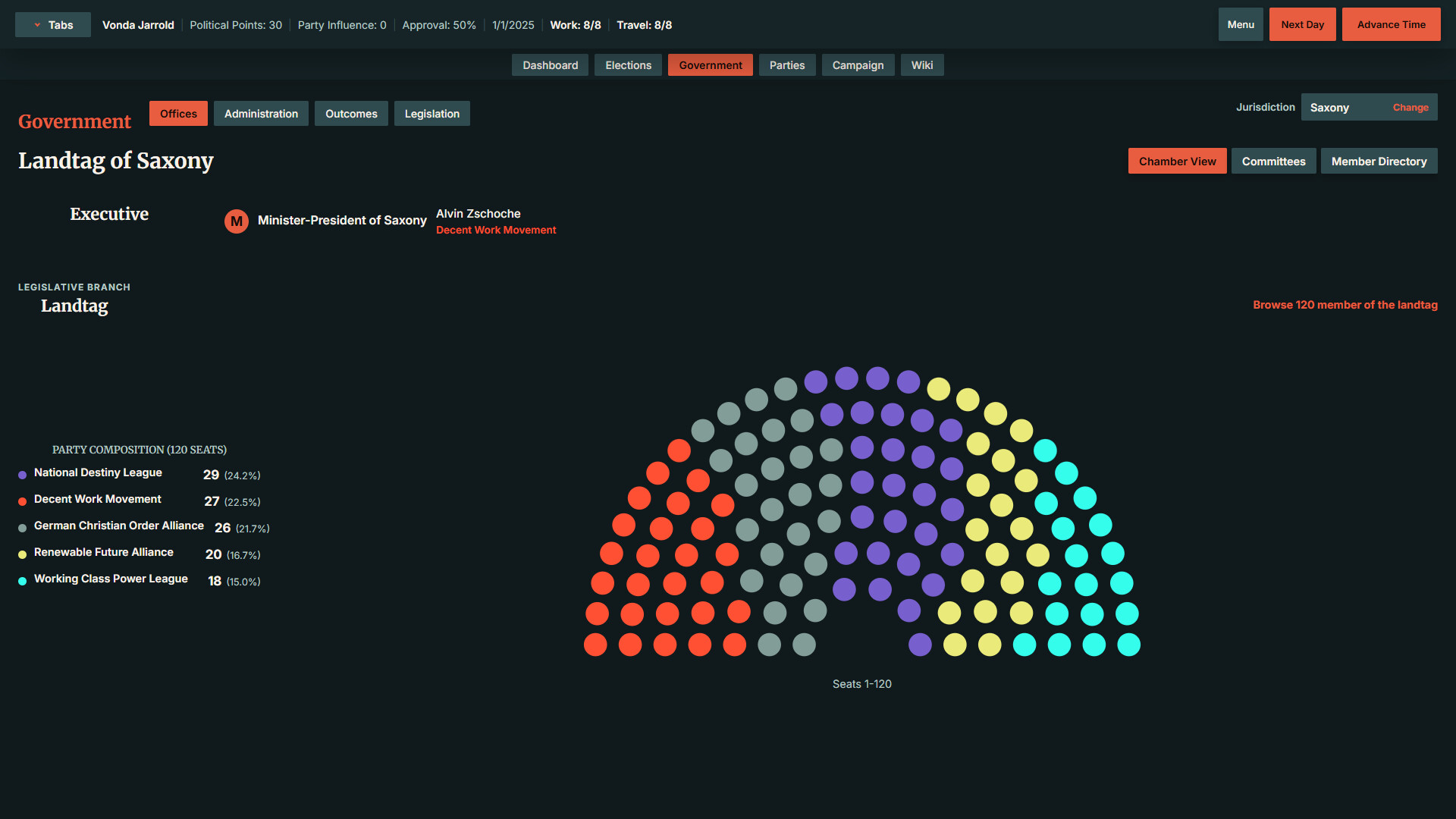The image size is (1456, 819).
Task: Click the Seats 1-120 caption
Action: tap(862, 684)
